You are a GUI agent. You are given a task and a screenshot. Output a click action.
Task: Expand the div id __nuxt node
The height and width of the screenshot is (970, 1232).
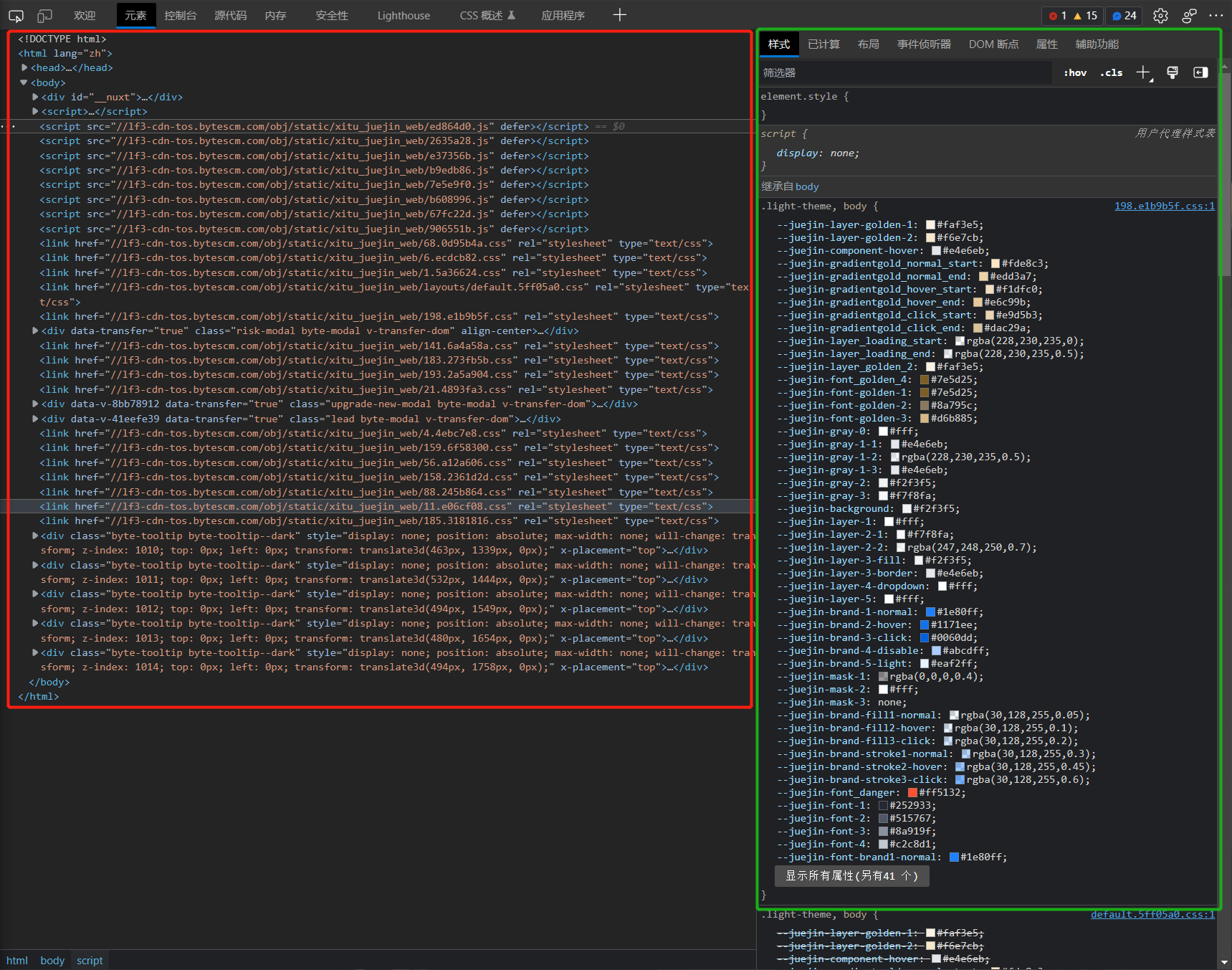click(35, 97)
